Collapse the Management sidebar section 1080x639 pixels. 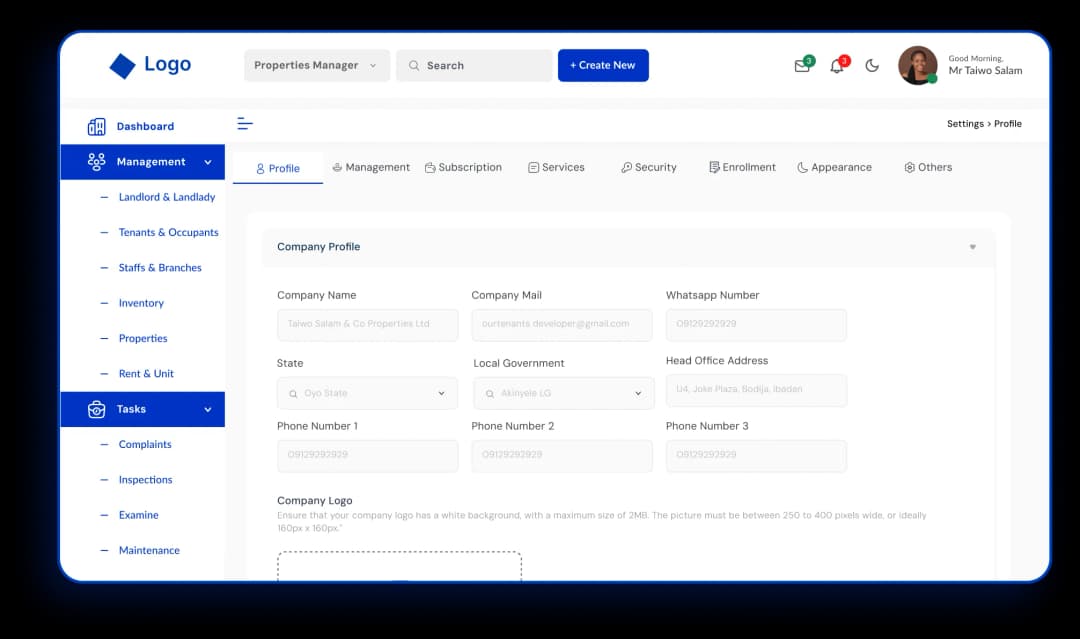point(208,162)
